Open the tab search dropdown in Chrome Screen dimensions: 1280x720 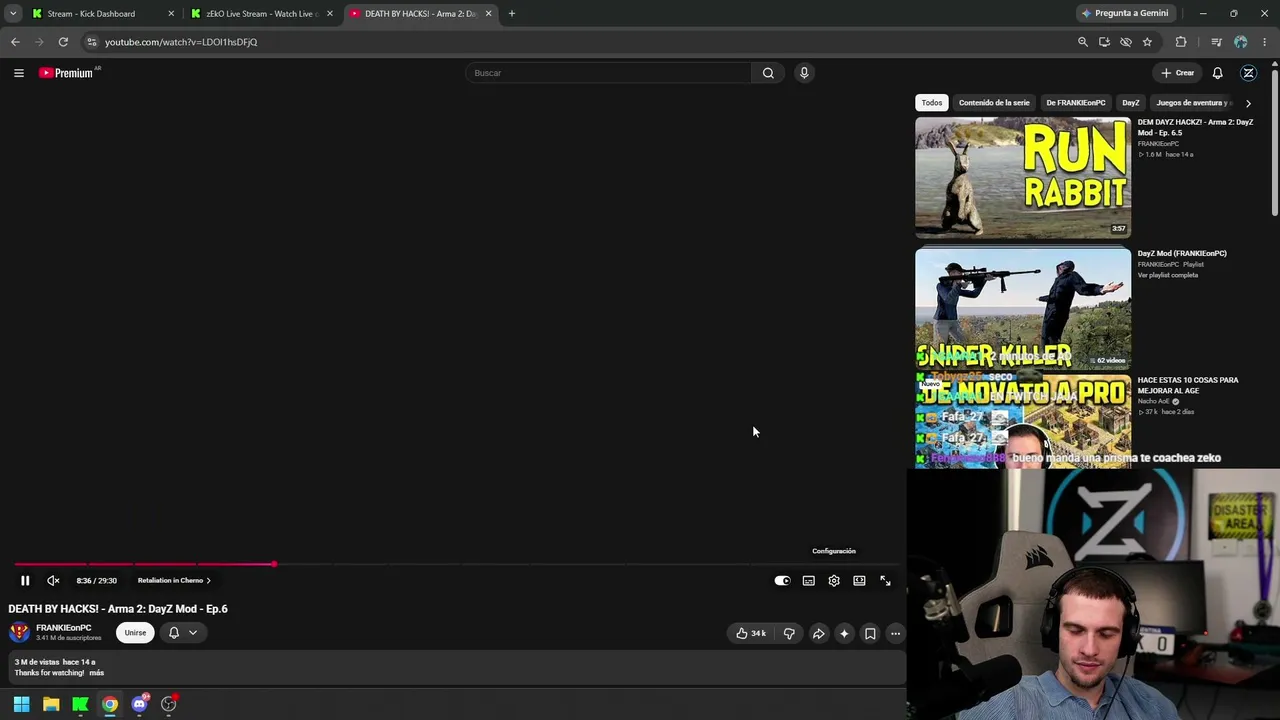click(12, 14)
